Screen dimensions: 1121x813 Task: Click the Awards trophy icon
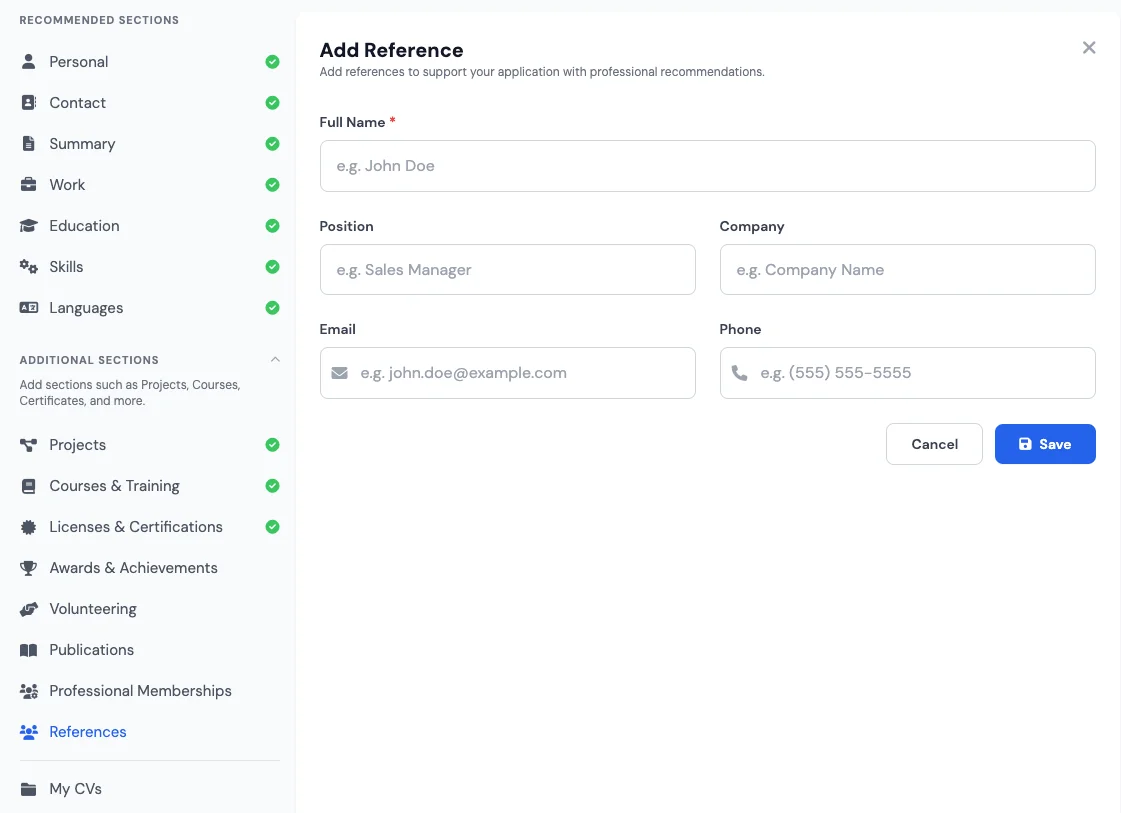pos(29,568)
